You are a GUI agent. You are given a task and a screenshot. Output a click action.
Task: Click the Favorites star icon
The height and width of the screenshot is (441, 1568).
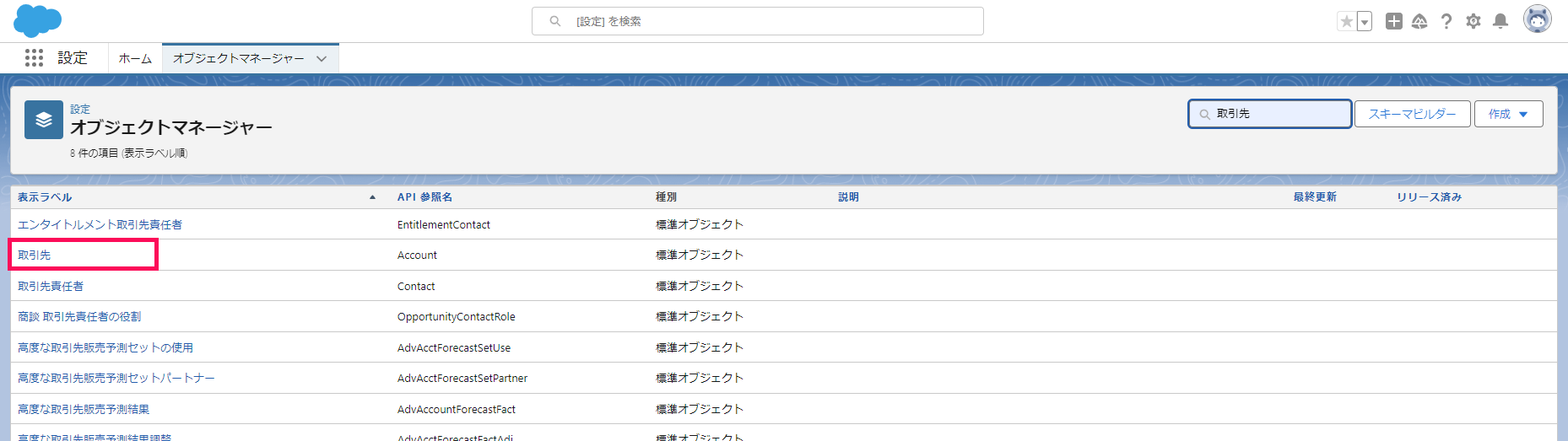(1347, 21)
